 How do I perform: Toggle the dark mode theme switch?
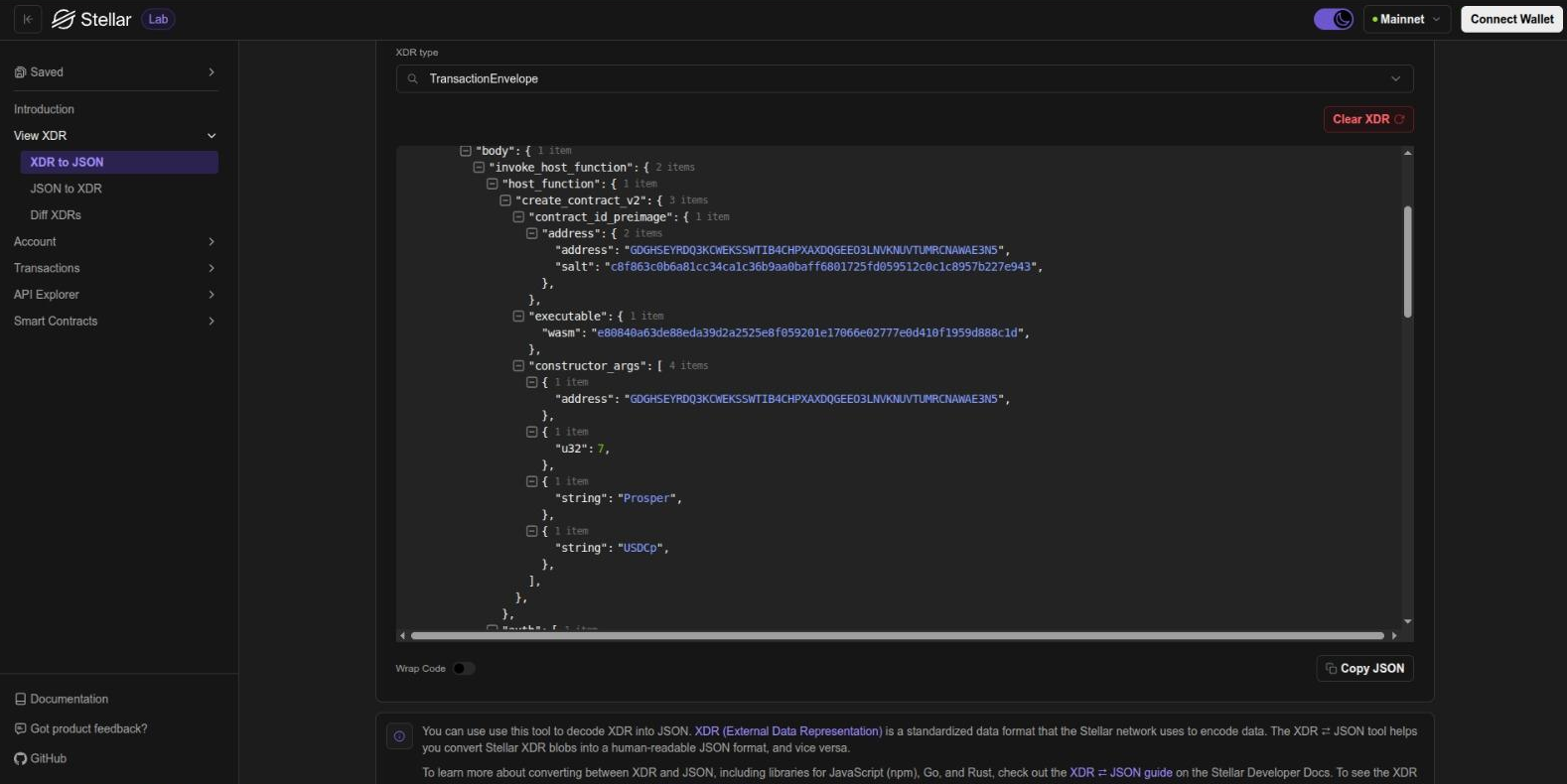click(x=1333, y=19)
